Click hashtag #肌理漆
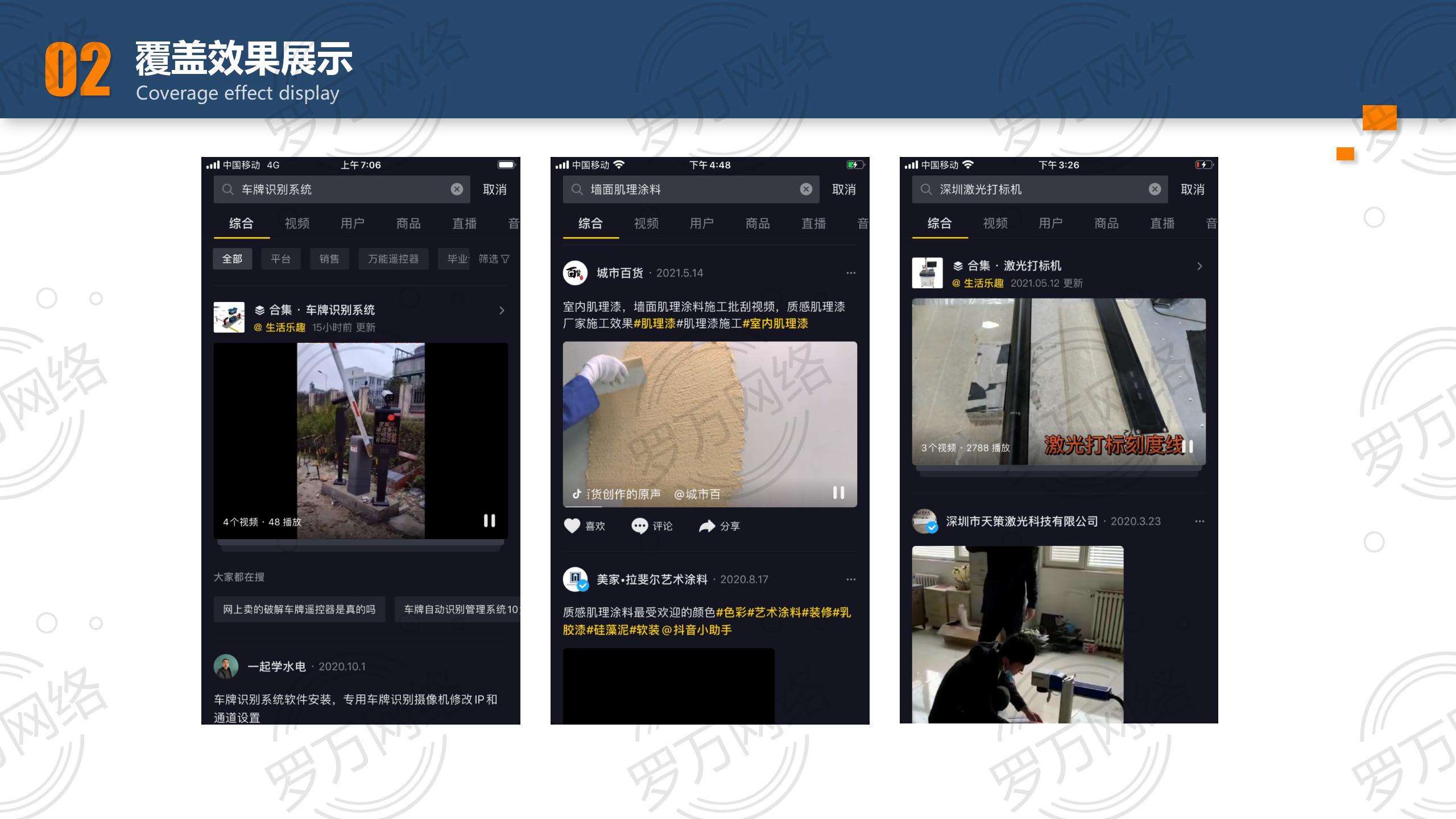The height and width of the screenshot is (819, 1456). (x=655, y=324)
